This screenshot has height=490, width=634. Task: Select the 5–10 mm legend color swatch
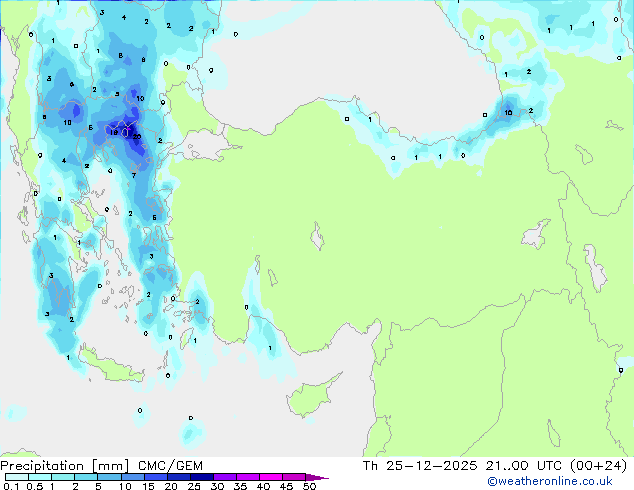click(x=109, y=477)
